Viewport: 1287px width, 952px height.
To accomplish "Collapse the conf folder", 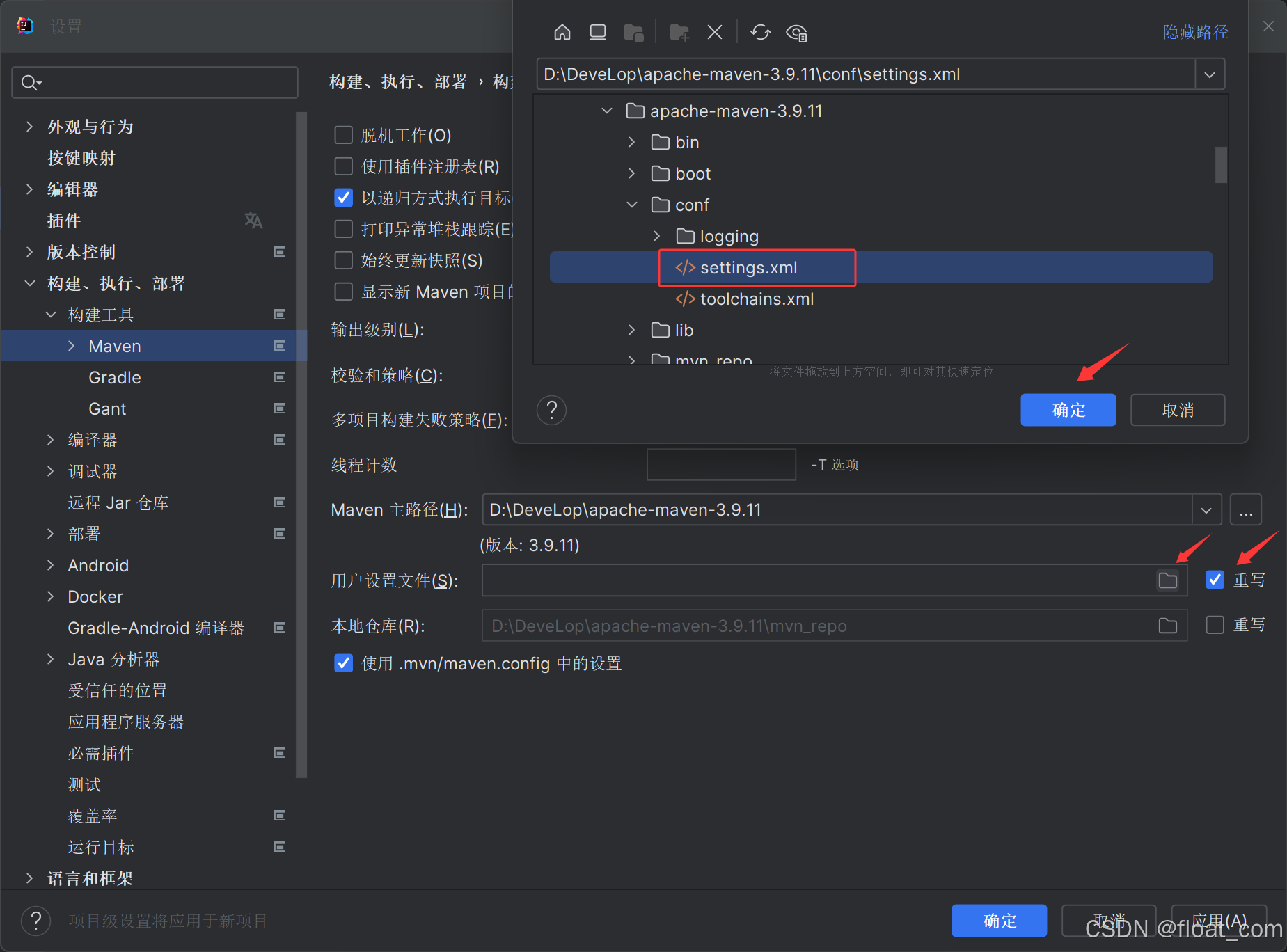I will point(631,205).
